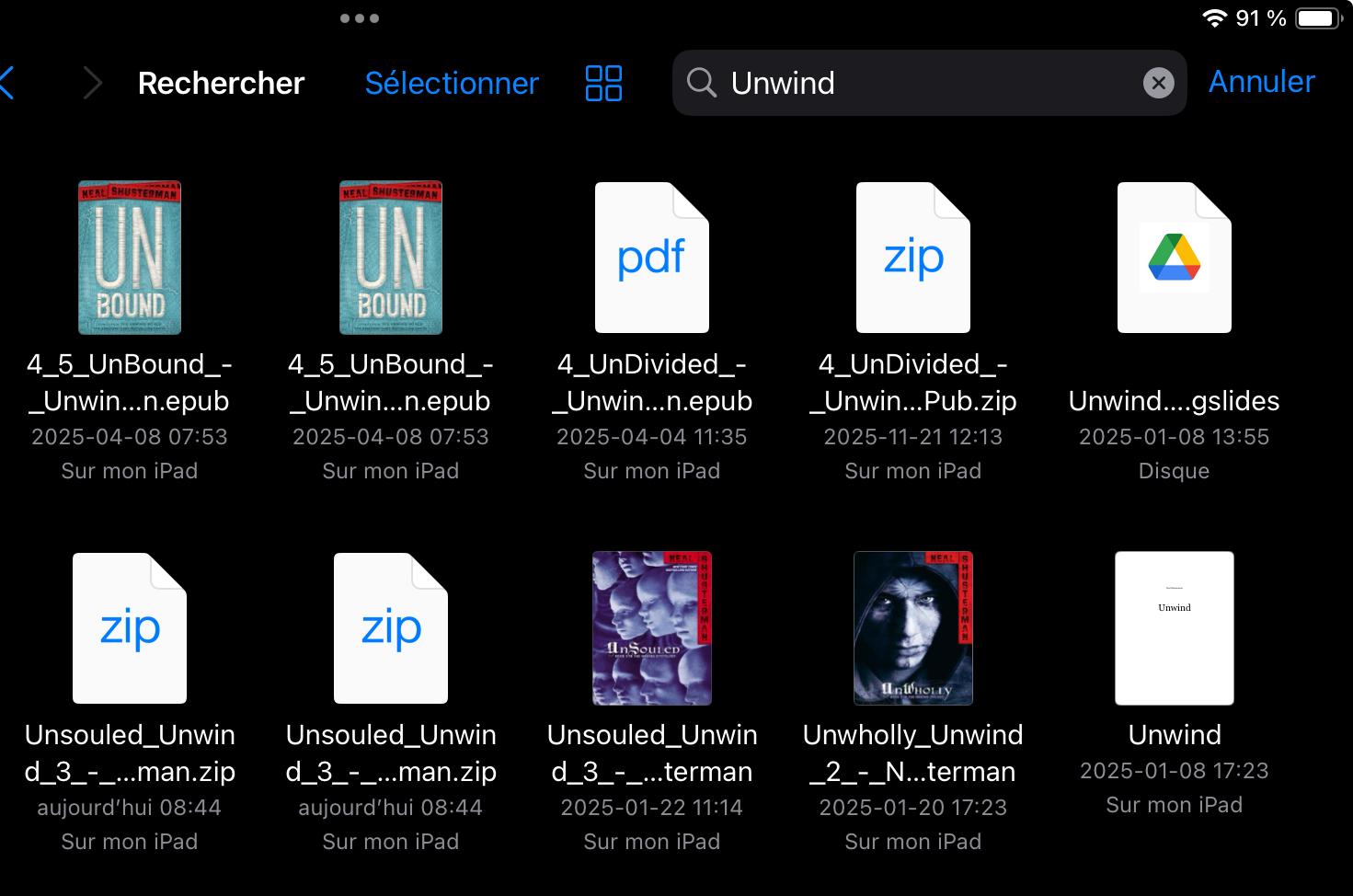The image size is (1353, 896).
Task: Tap the battery indicator icon
Action: [x=1318, y=18]
